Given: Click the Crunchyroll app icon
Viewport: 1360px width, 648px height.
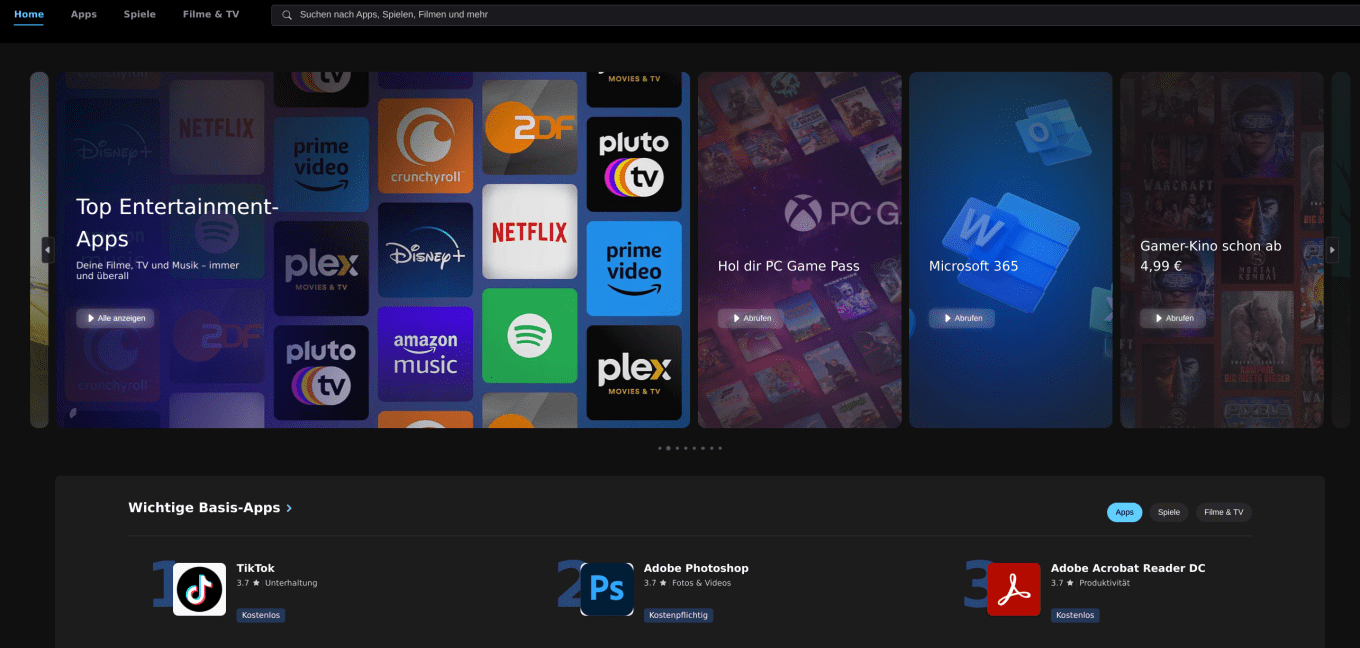Looking at the screenshot, I should tap(425, 145).
